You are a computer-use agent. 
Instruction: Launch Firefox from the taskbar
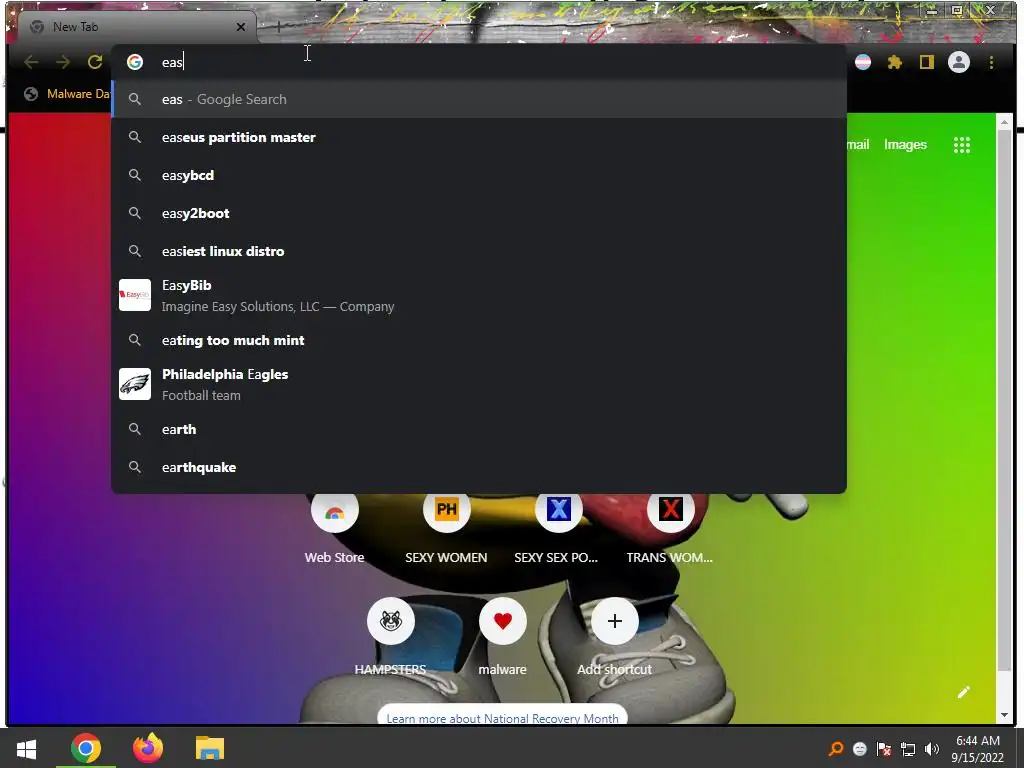pos(148,748)
